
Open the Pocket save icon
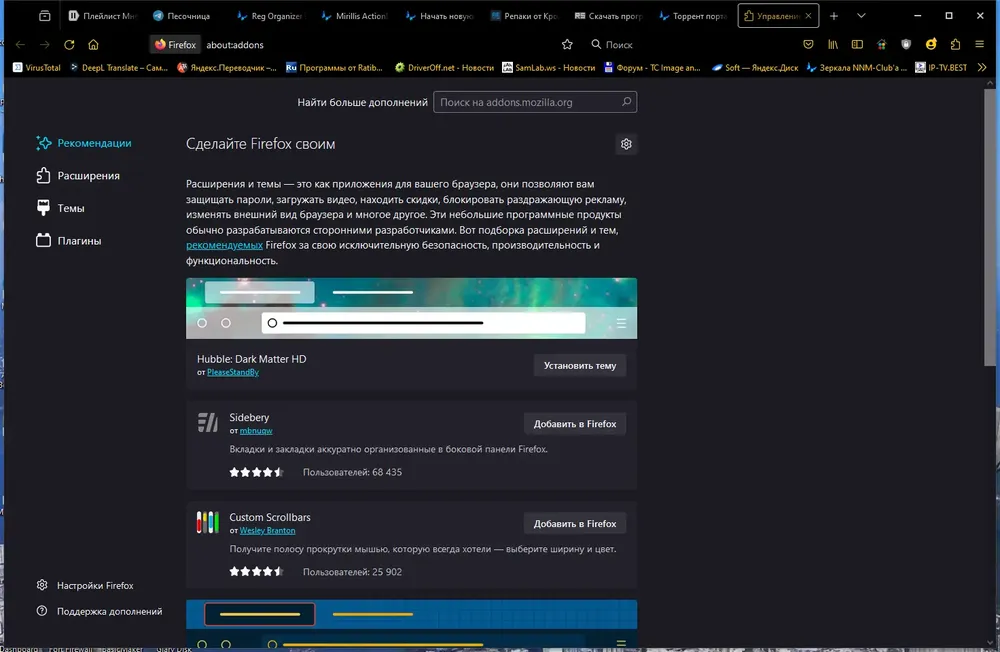[808, 45]
